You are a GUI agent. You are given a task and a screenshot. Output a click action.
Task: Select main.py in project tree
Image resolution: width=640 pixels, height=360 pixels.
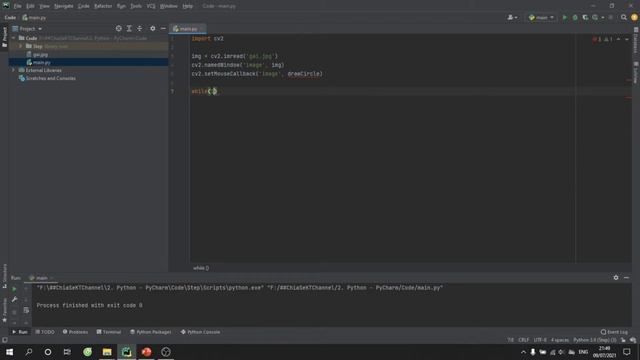(x=41, y=62)
